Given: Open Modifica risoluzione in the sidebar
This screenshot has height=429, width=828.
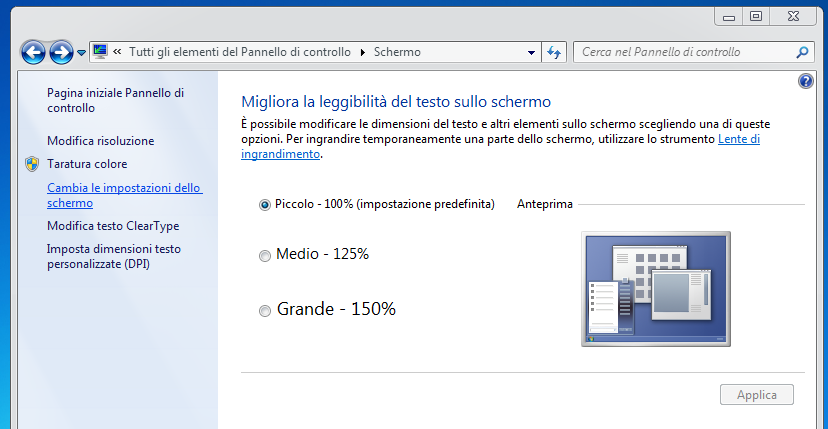Looking at the screenshot, I should coord(100,141).
